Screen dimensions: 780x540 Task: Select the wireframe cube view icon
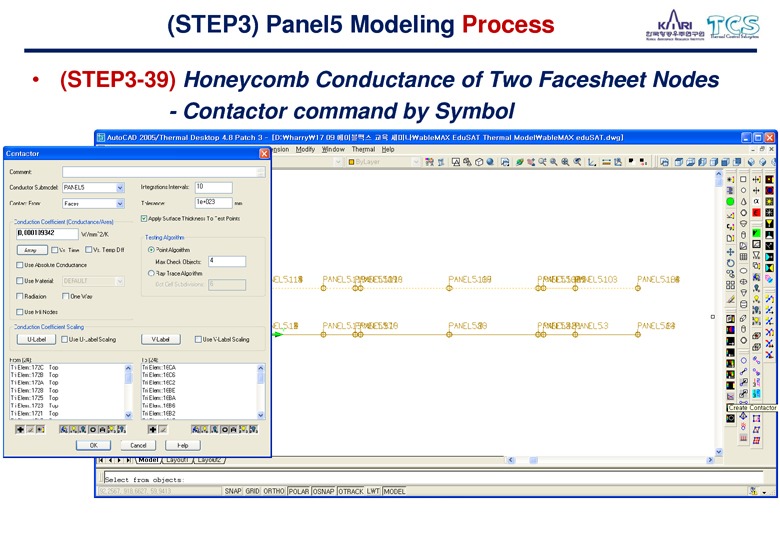(479, 162)
